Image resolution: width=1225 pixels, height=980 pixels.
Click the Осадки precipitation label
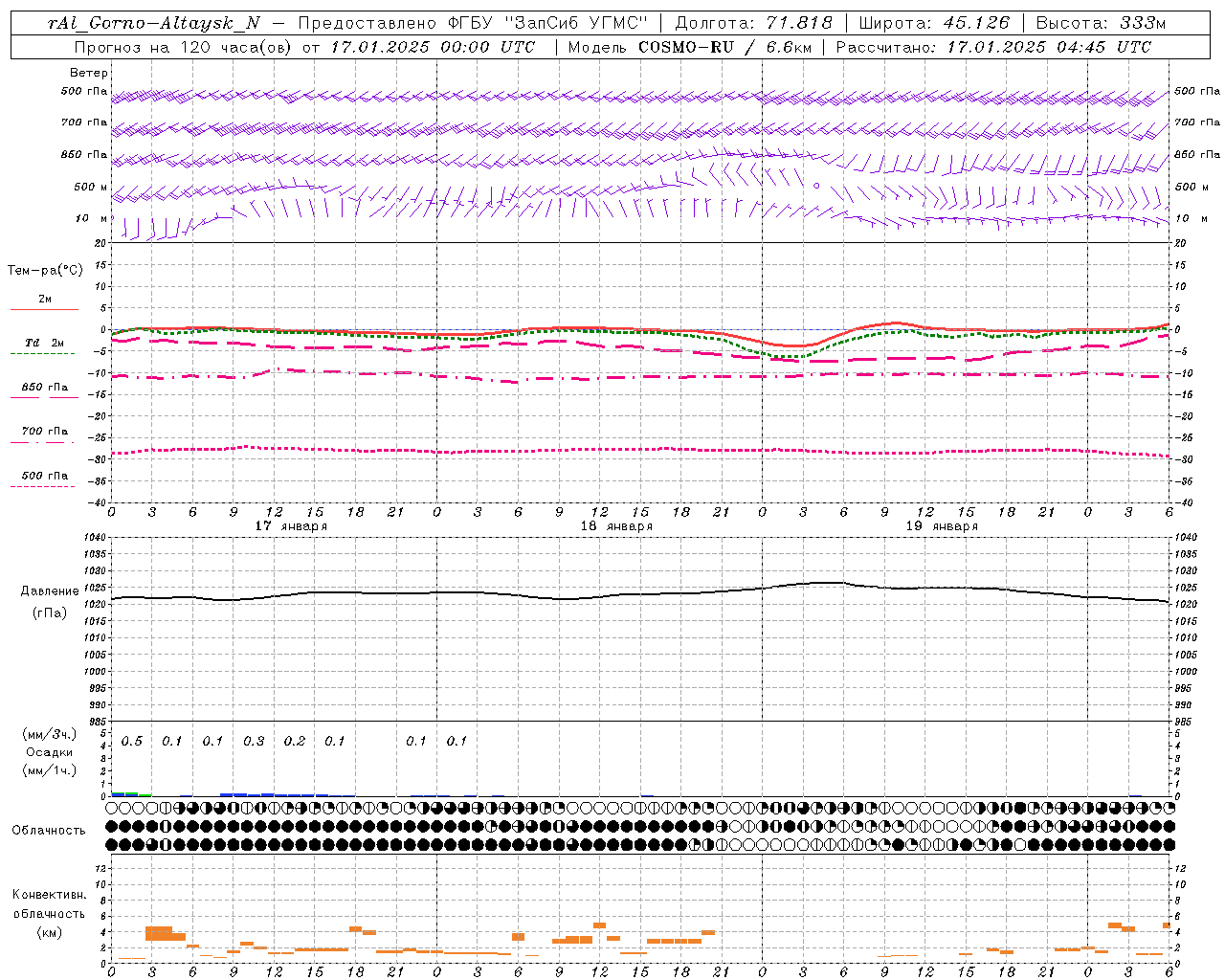tap(50, 752)
